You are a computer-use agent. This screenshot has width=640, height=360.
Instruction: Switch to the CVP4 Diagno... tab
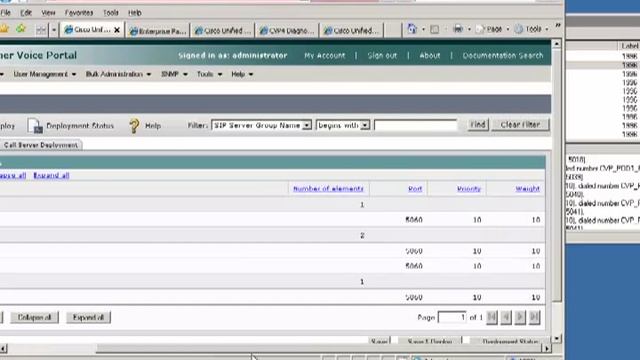(287, 31)
